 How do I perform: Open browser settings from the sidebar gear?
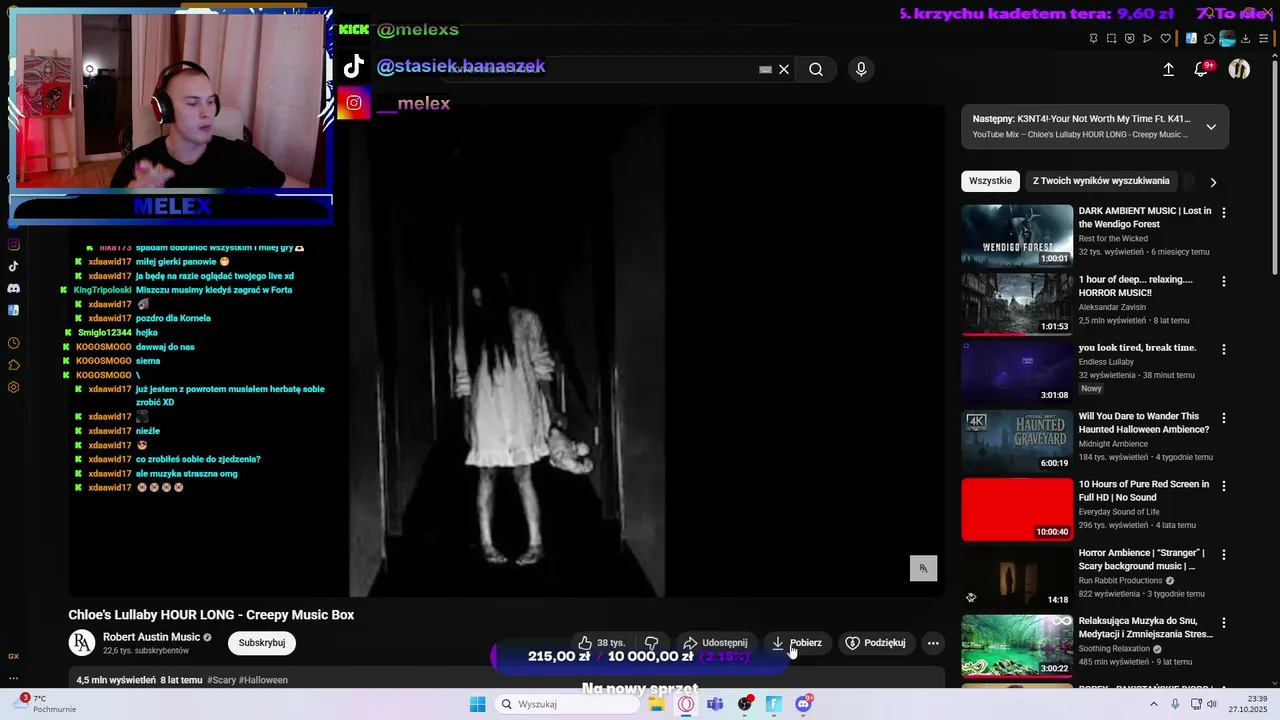click(x=14, y=387)
